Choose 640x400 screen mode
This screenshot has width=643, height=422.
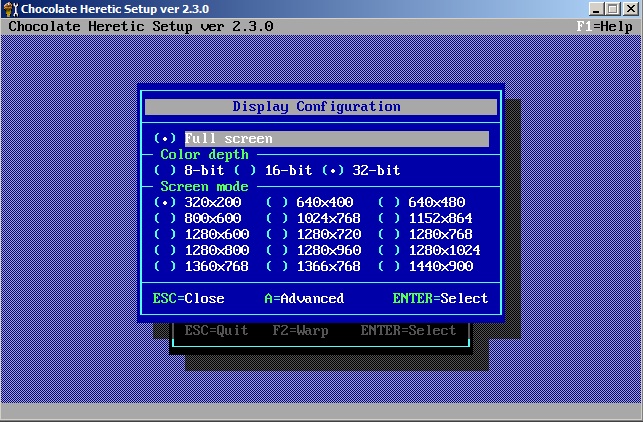[310, 202]
